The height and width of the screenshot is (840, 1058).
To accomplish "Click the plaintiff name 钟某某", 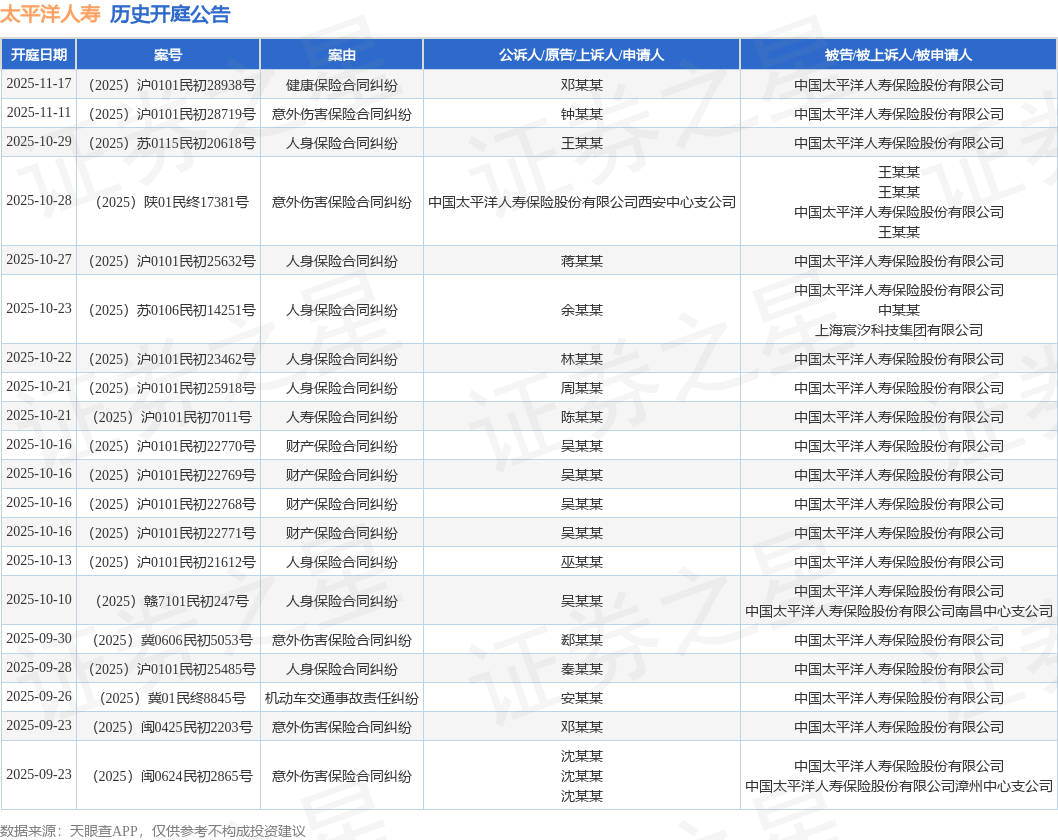I will tap(582, 114).
